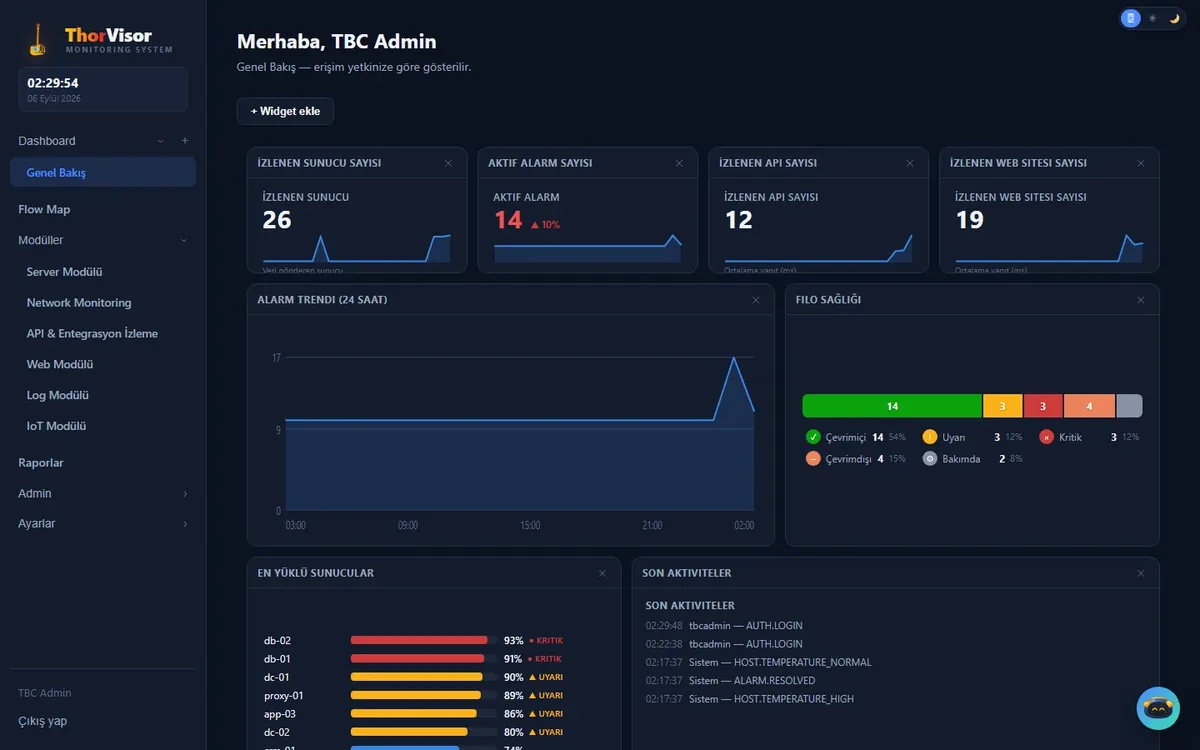This screenshot has width=1200, height=750.
Task: Click TBC Admin user name in sidebar
Action: [45, 693]
